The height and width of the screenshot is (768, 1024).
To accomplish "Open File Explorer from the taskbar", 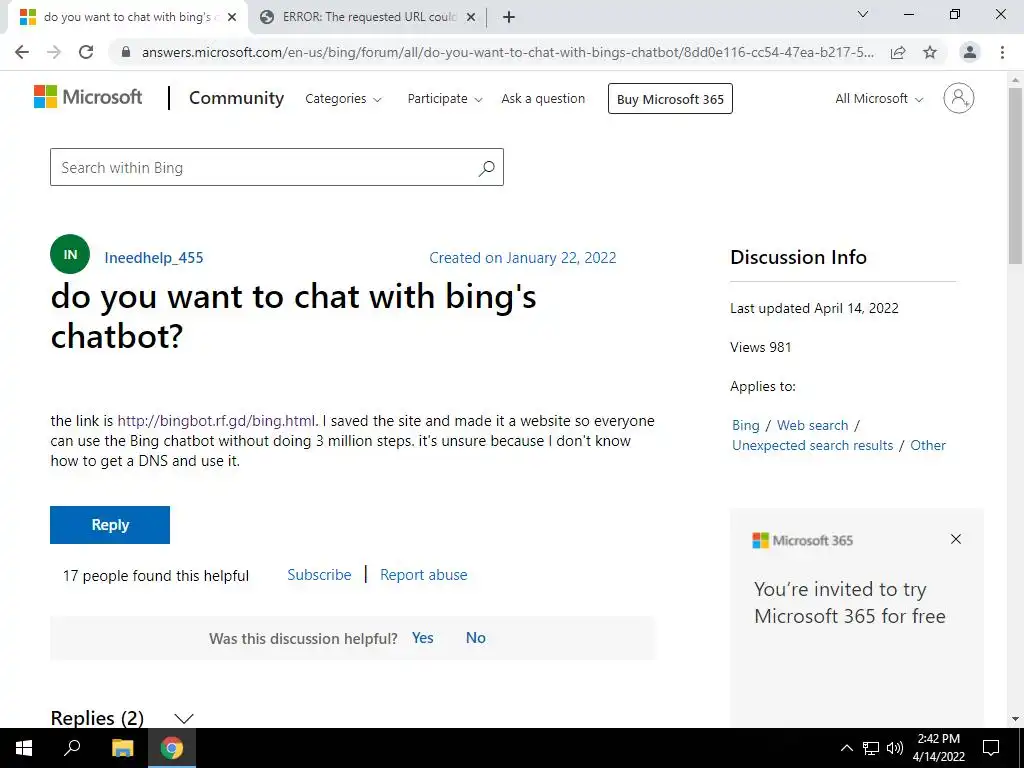I will pyautogui.click(x=122, y=748).
